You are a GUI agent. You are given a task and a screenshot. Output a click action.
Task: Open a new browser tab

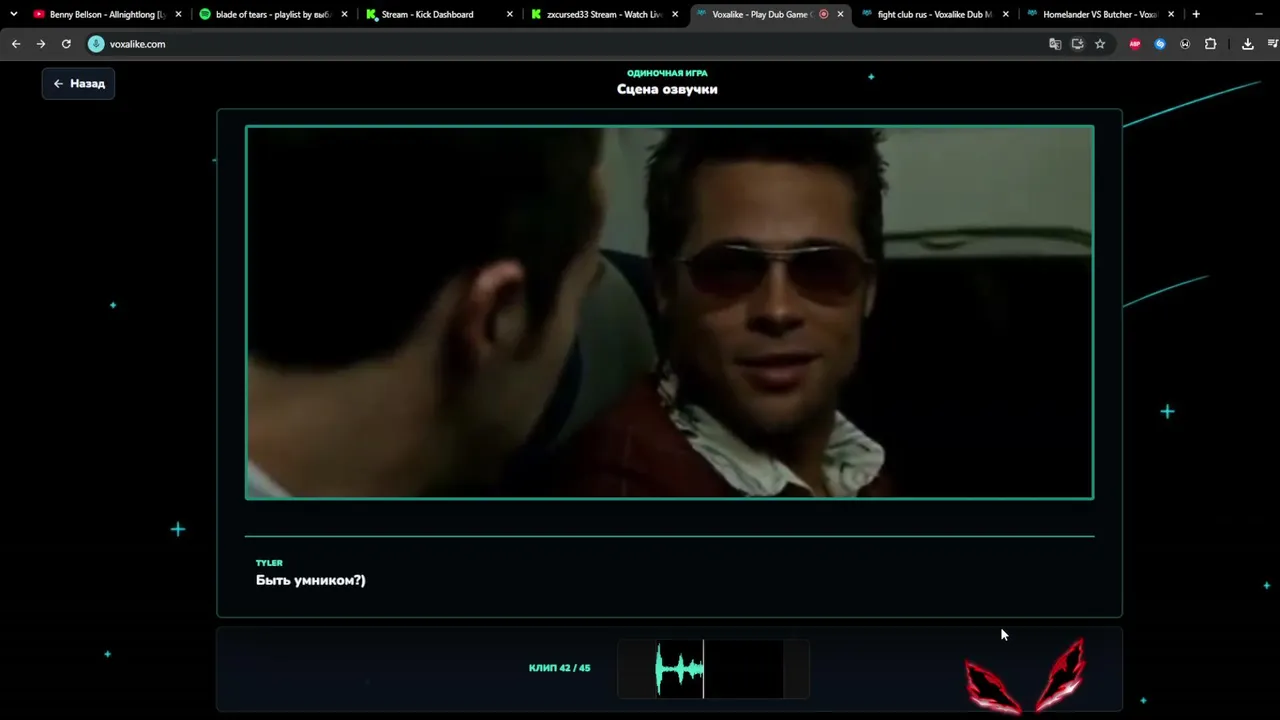click(1196, 14)
